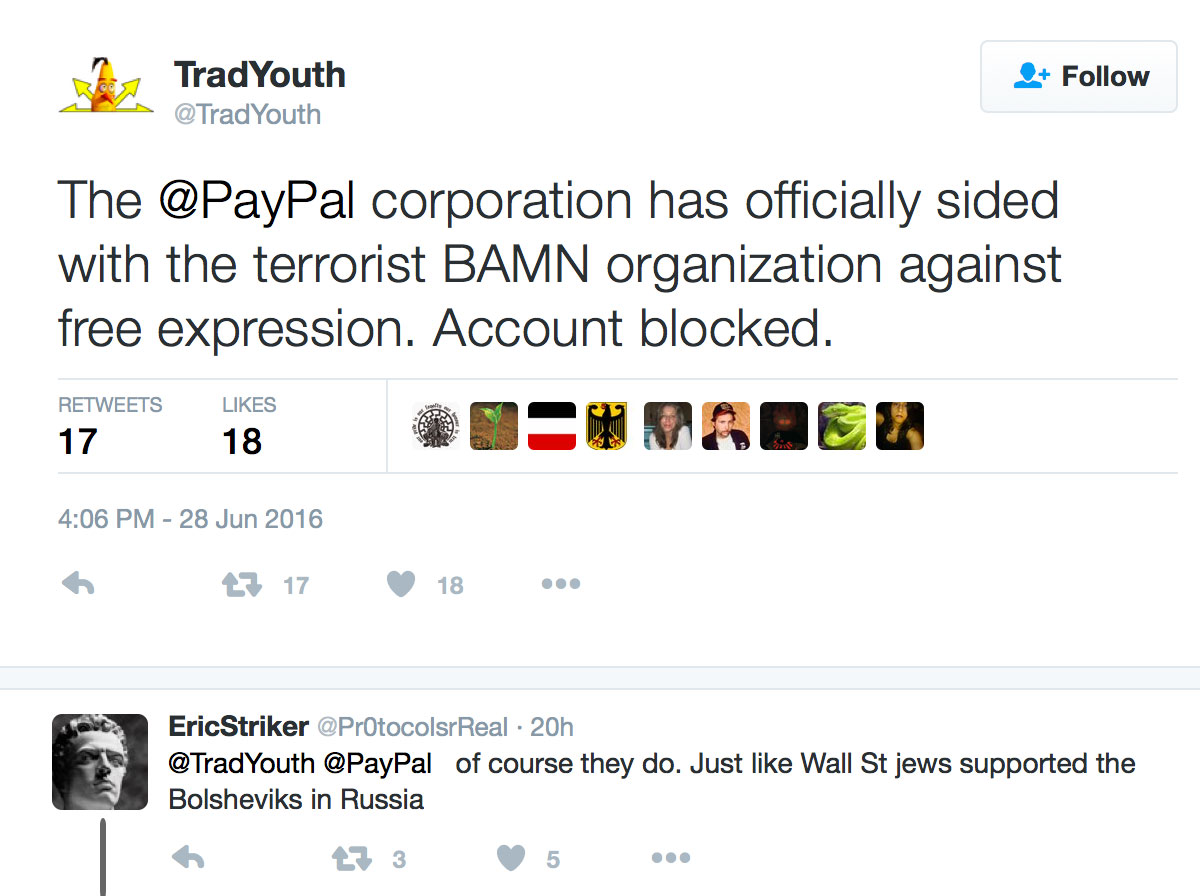Follow the TradYouth account
The image size is (1200, 896).
(1079, 77)
